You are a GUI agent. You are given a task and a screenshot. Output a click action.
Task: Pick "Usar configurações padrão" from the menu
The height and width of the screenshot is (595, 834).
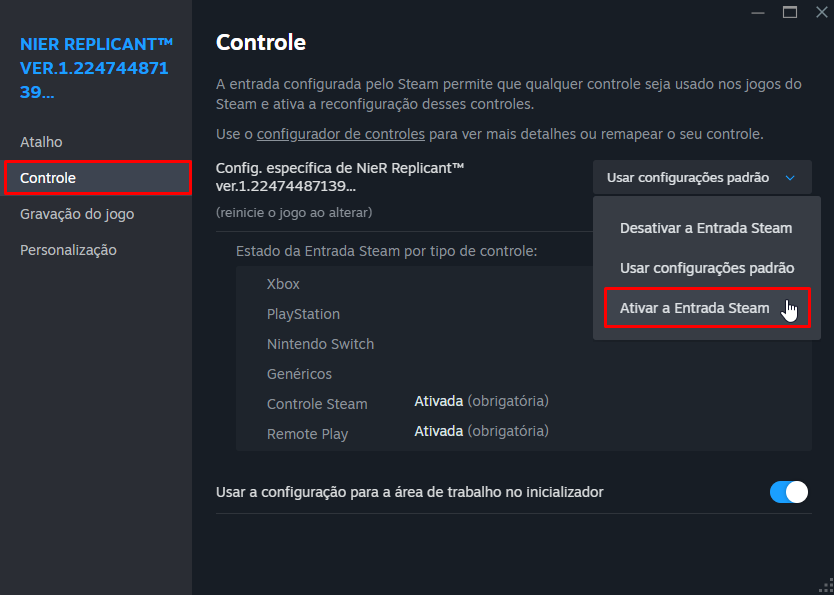pos(705,268)
